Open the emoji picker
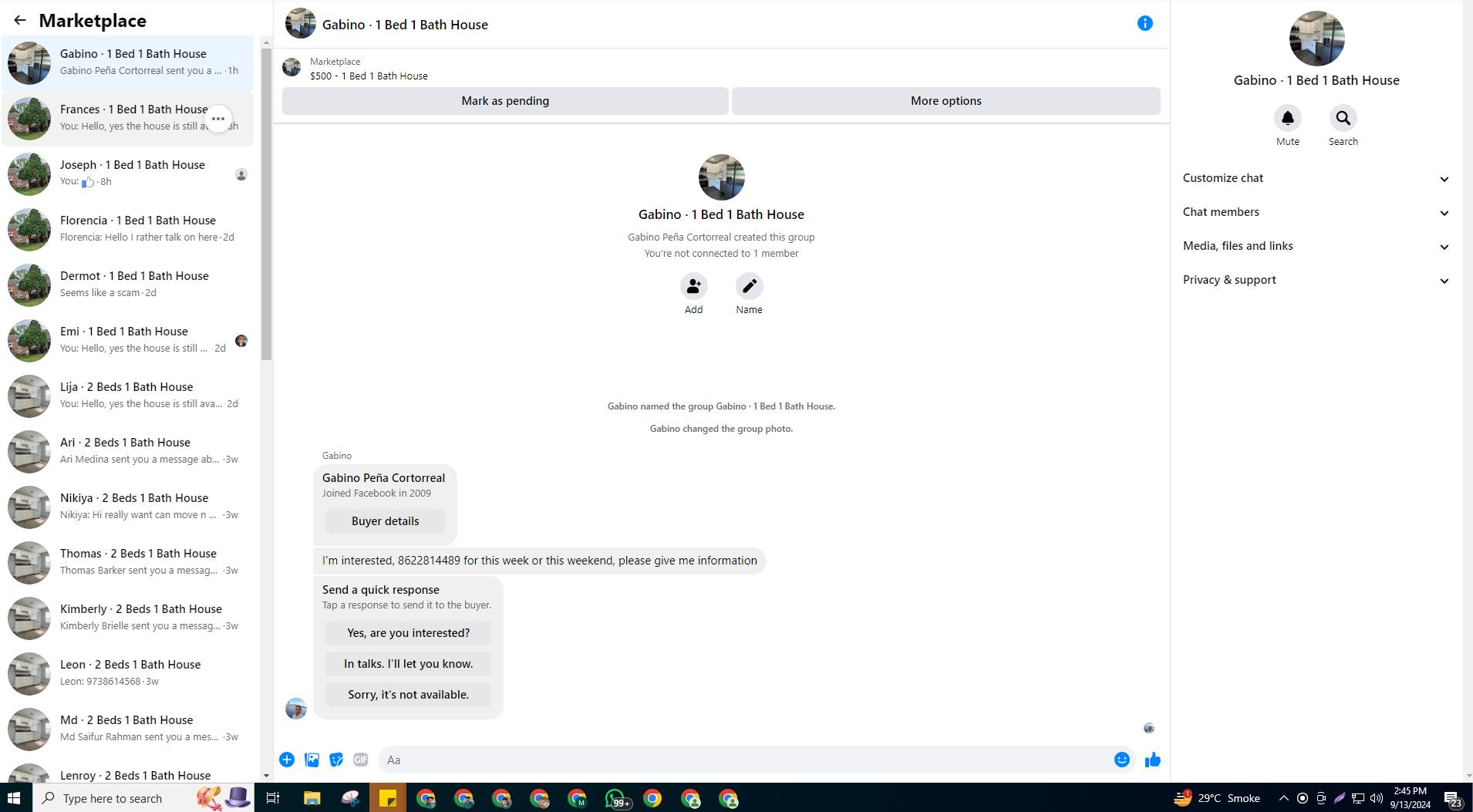The height and width of the screenshot is (812, 1473). tap(1122, 760)
